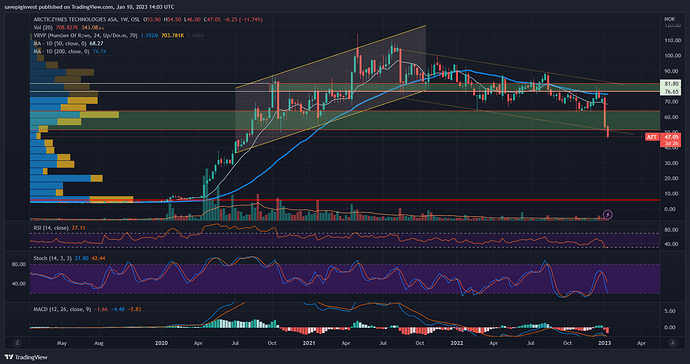Screen dimensions: 690x364
Task: Click the Z timezone button at bottom left
Action: click(17, 343)
